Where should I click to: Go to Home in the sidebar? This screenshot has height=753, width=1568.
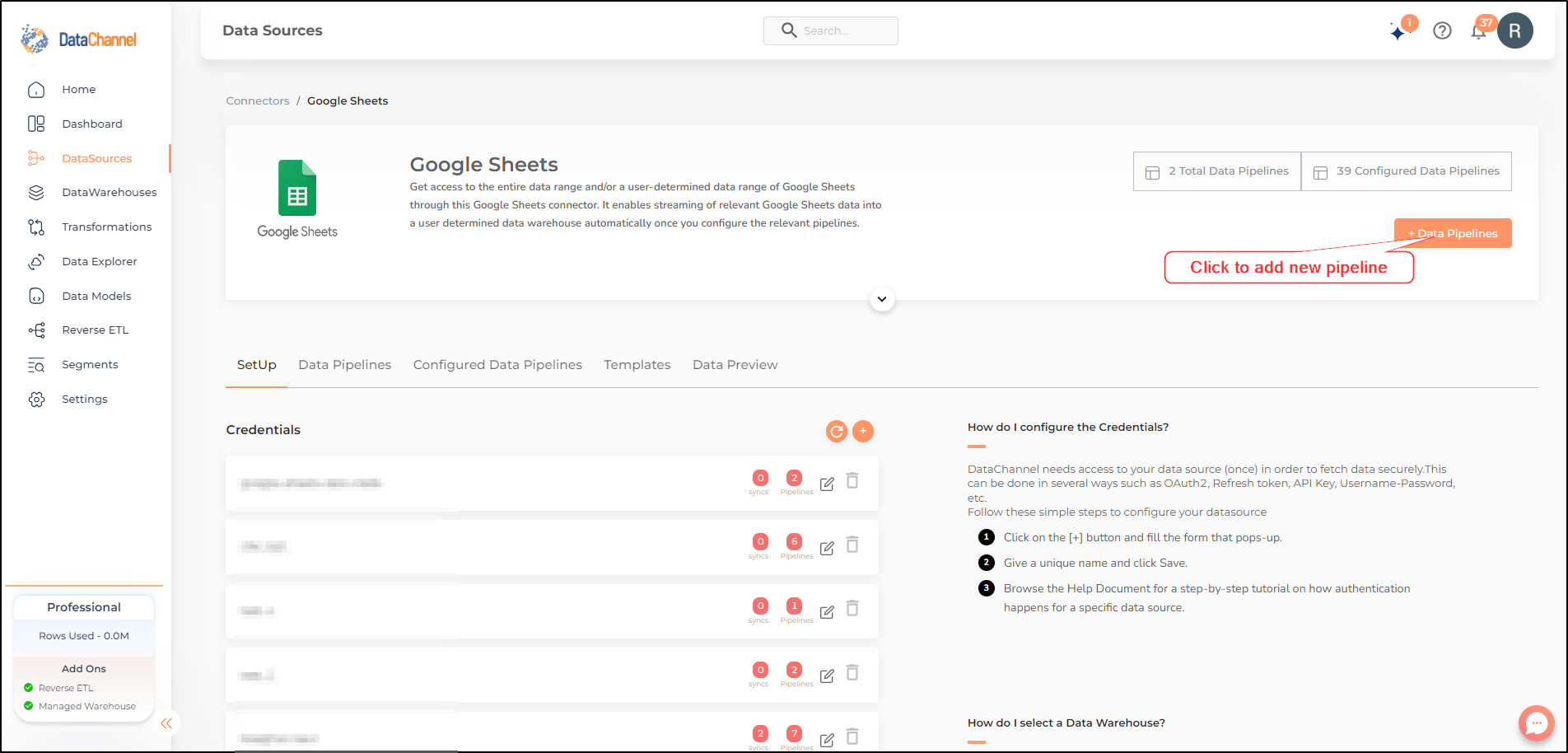78,90
